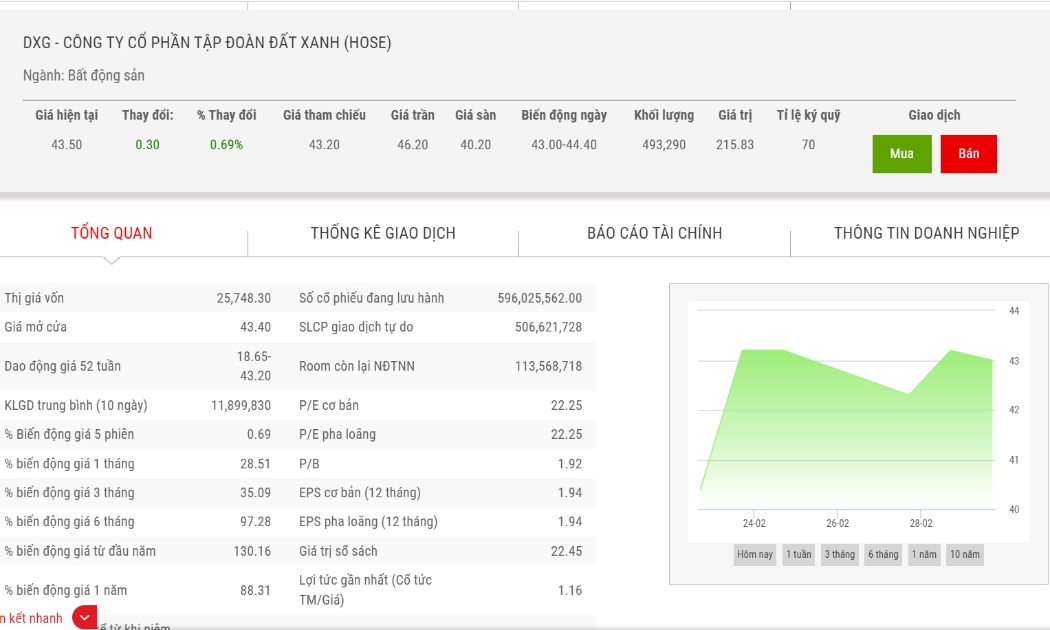Click the green price chart area
Image resolution: width=1050 pixels, height=630 pixels.
846,429
